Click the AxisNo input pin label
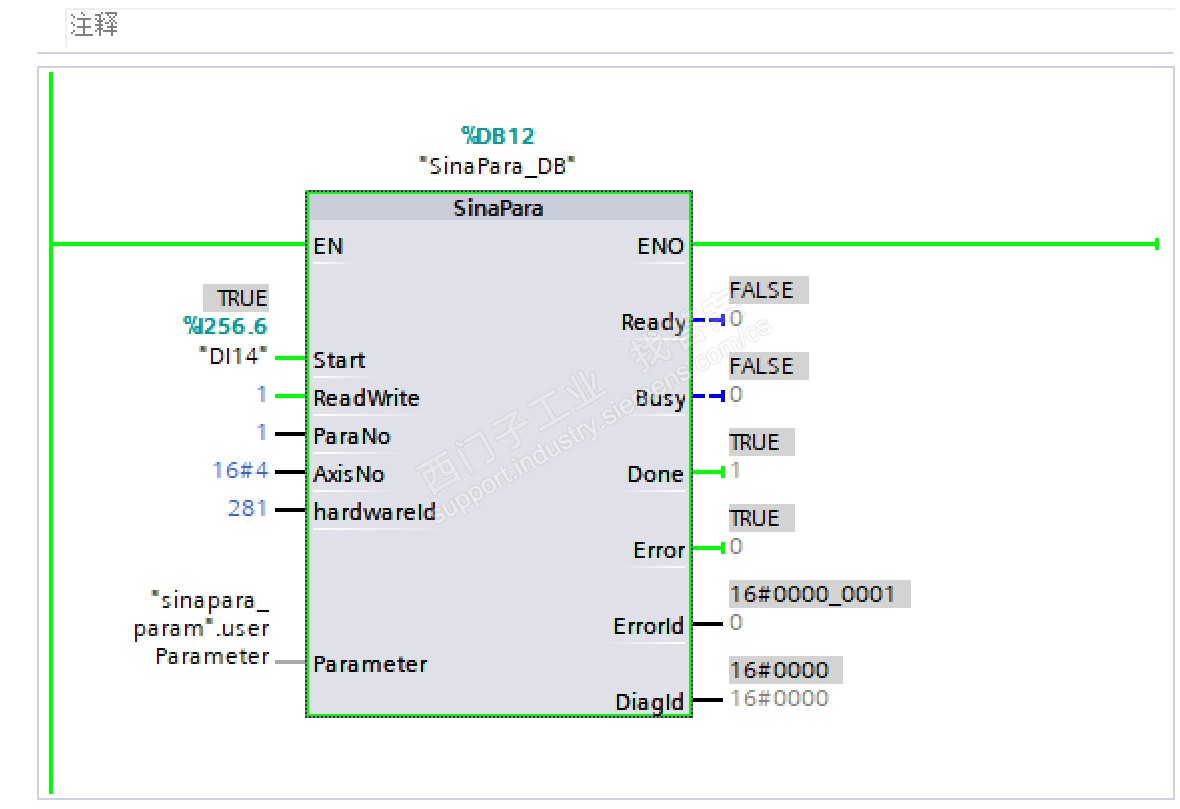This screenshot has height=809, width=1180. (x=349, y=474)
